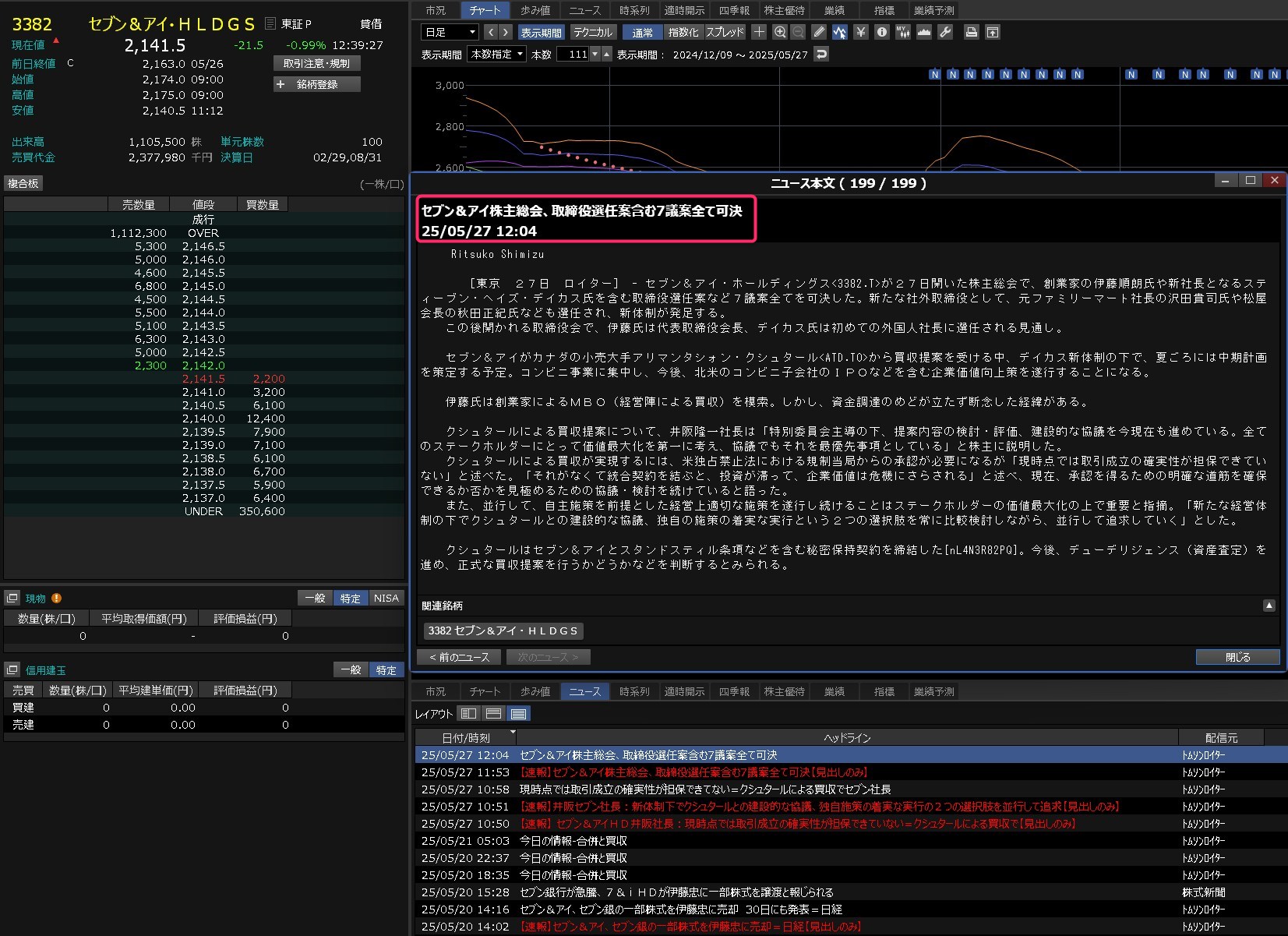This screenshot has width=1288, height=936.
Task: Open the 株式新聞 news at 25/05/20 15:28
Action: tap(851, 892)
